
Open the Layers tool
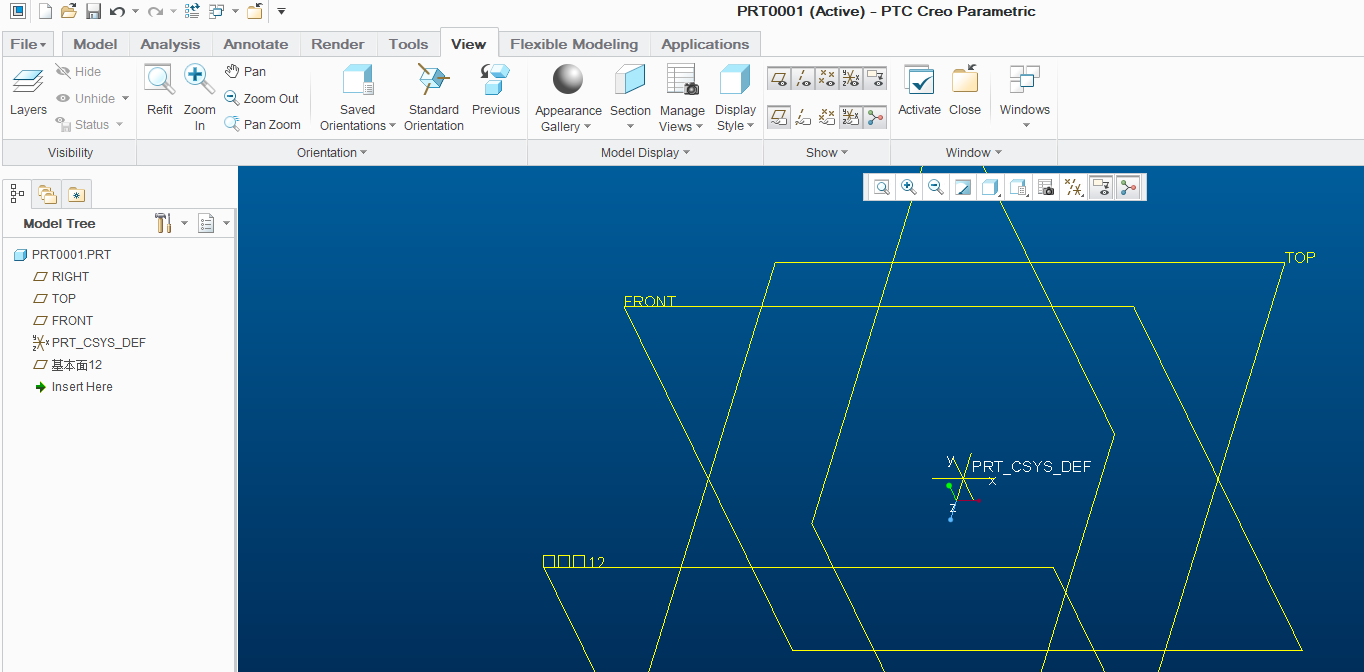(28, 92)
